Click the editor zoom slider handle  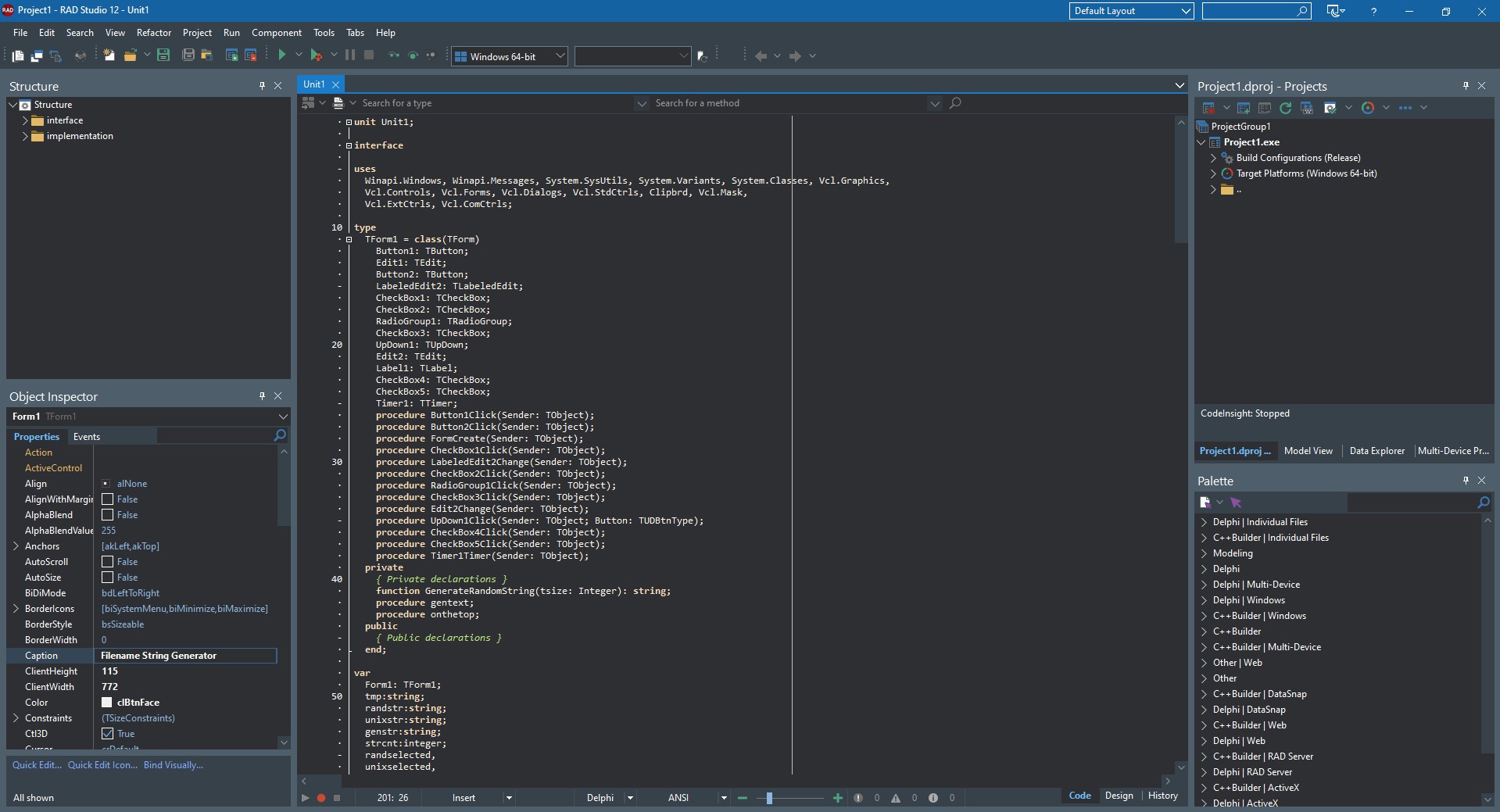[769, 798]
